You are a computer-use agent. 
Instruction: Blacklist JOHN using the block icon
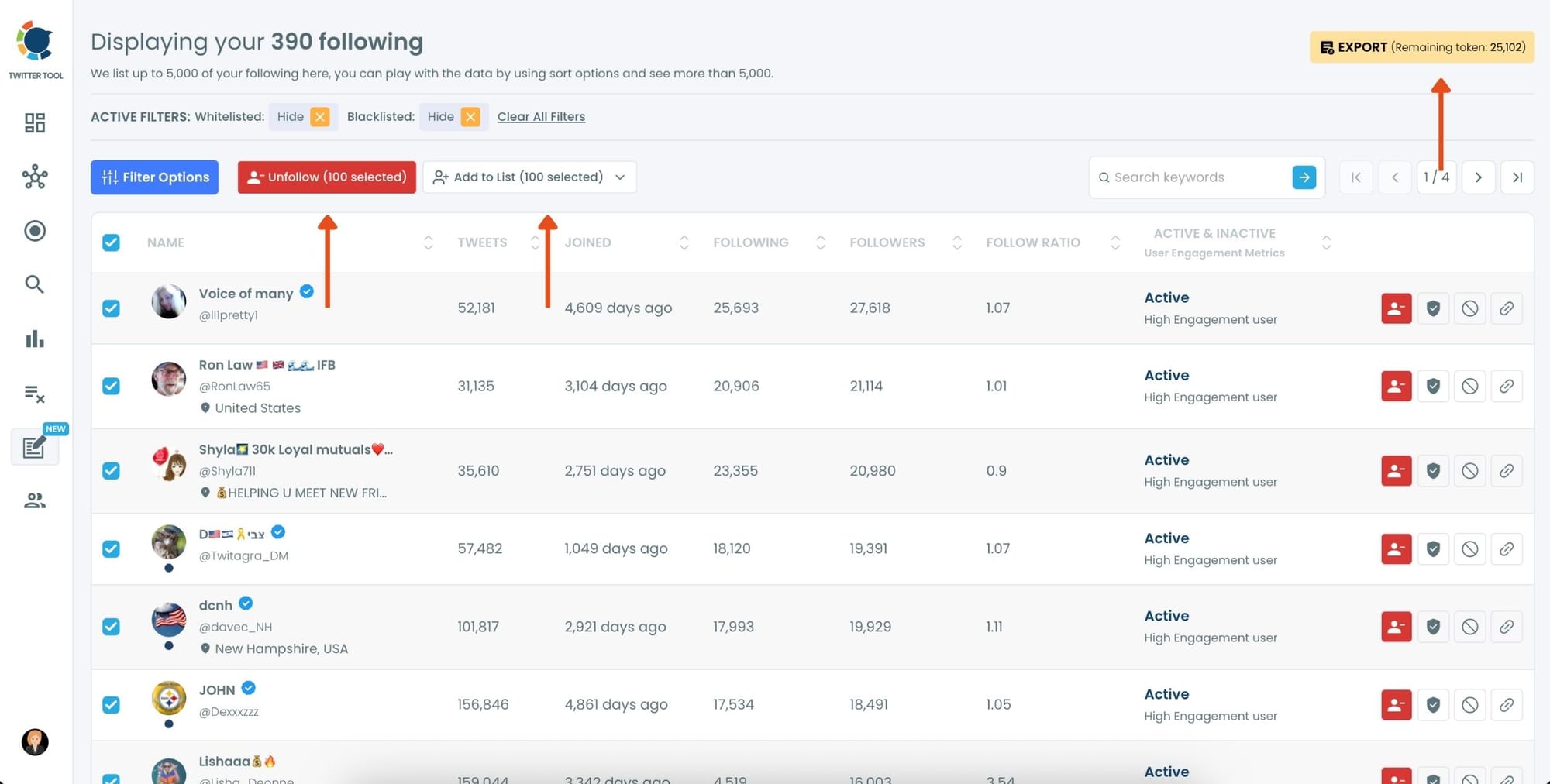point(1470,704)
